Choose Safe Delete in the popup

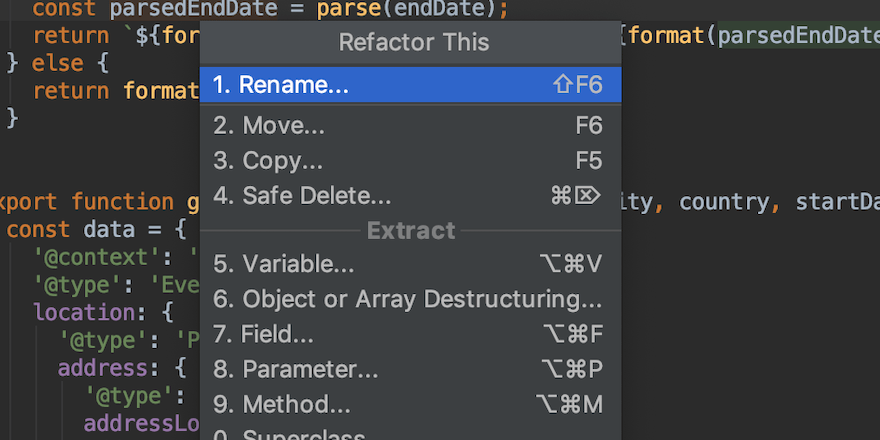(x=302, y=196)
